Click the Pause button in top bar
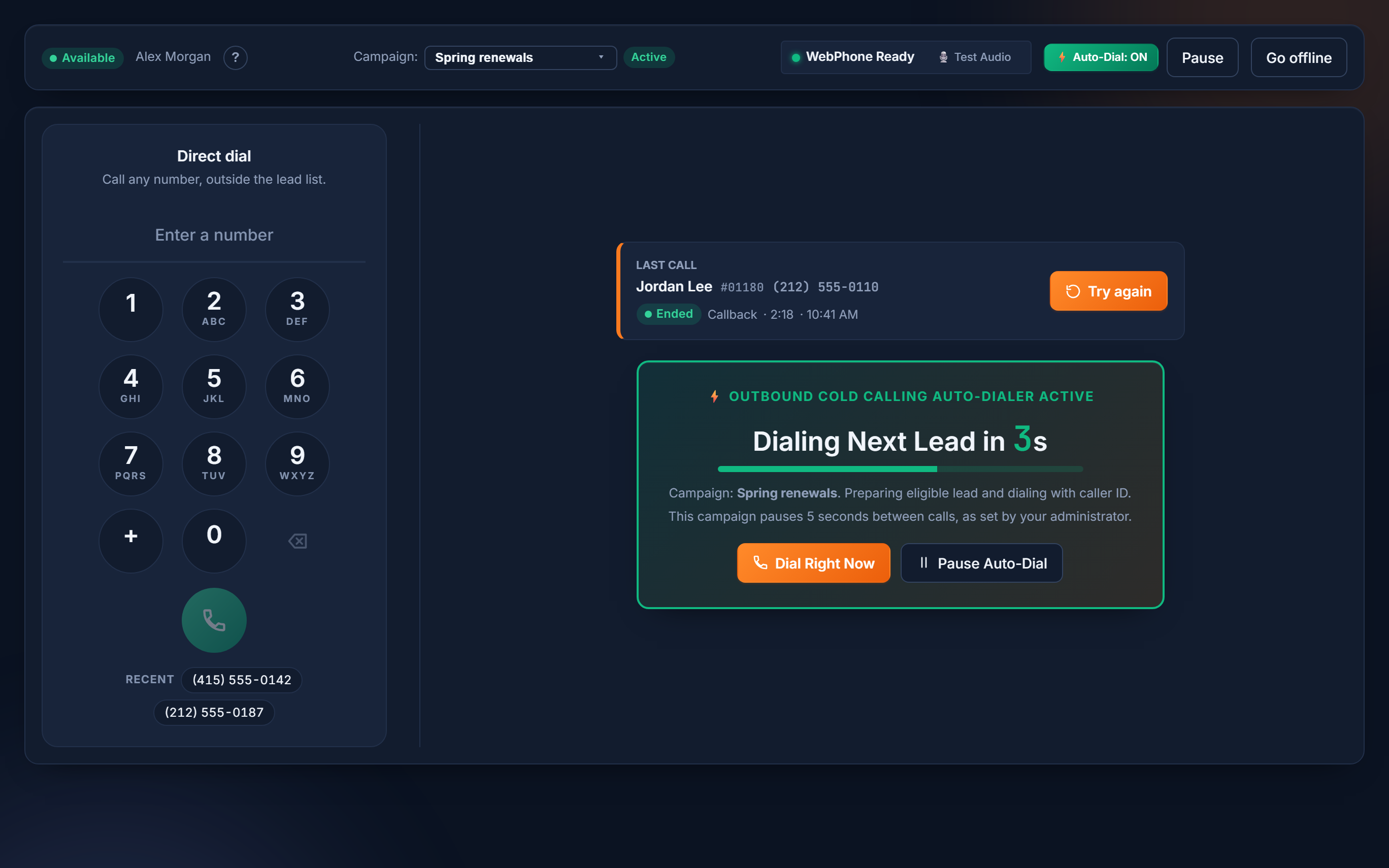Image resolution: width=1389 pixels, height=868 pixels. (x=1203, y=57)
